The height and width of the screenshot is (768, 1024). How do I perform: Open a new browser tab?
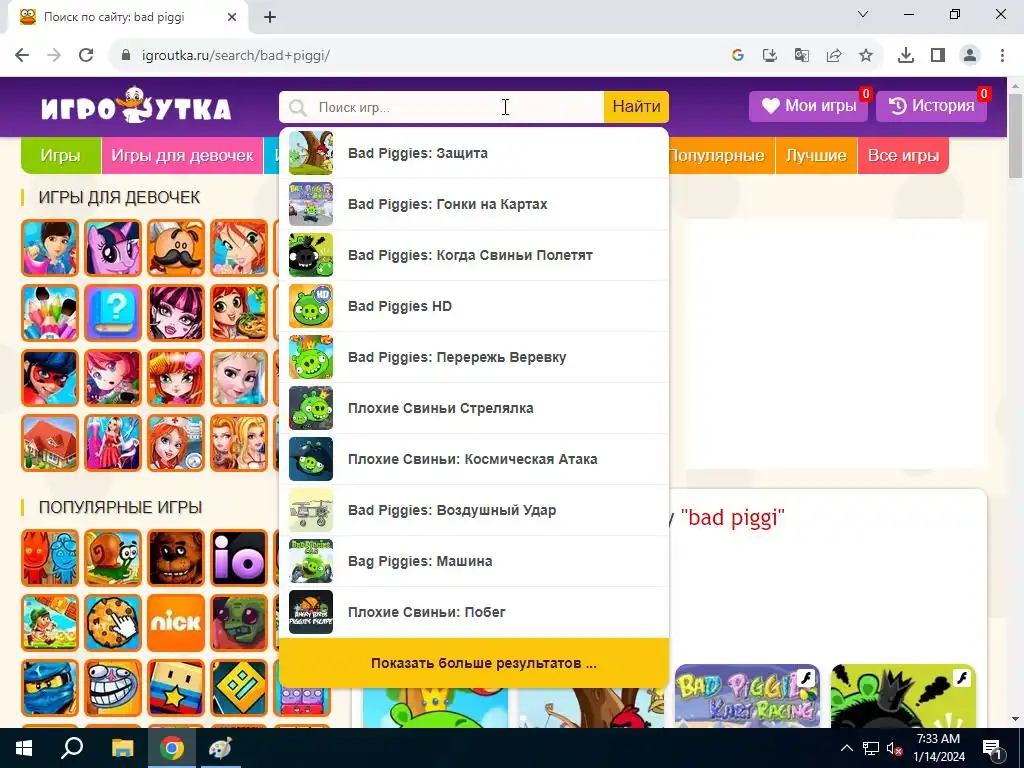click(x=270, y=18)
